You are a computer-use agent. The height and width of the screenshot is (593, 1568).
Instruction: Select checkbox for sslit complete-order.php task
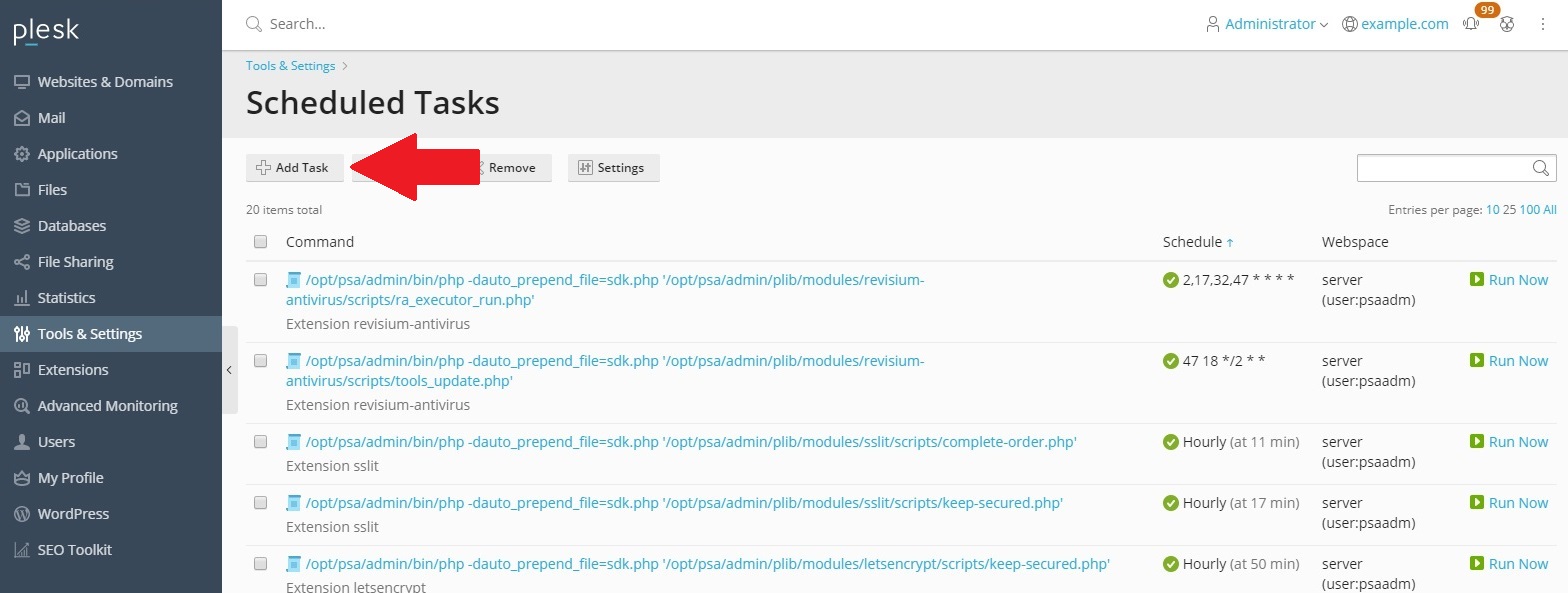[x=261, y=442]
